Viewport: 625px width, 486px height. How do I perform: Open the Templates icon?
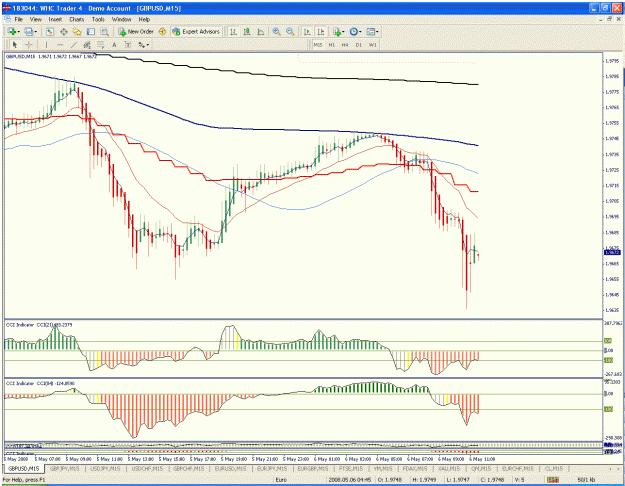click(371, 31)
